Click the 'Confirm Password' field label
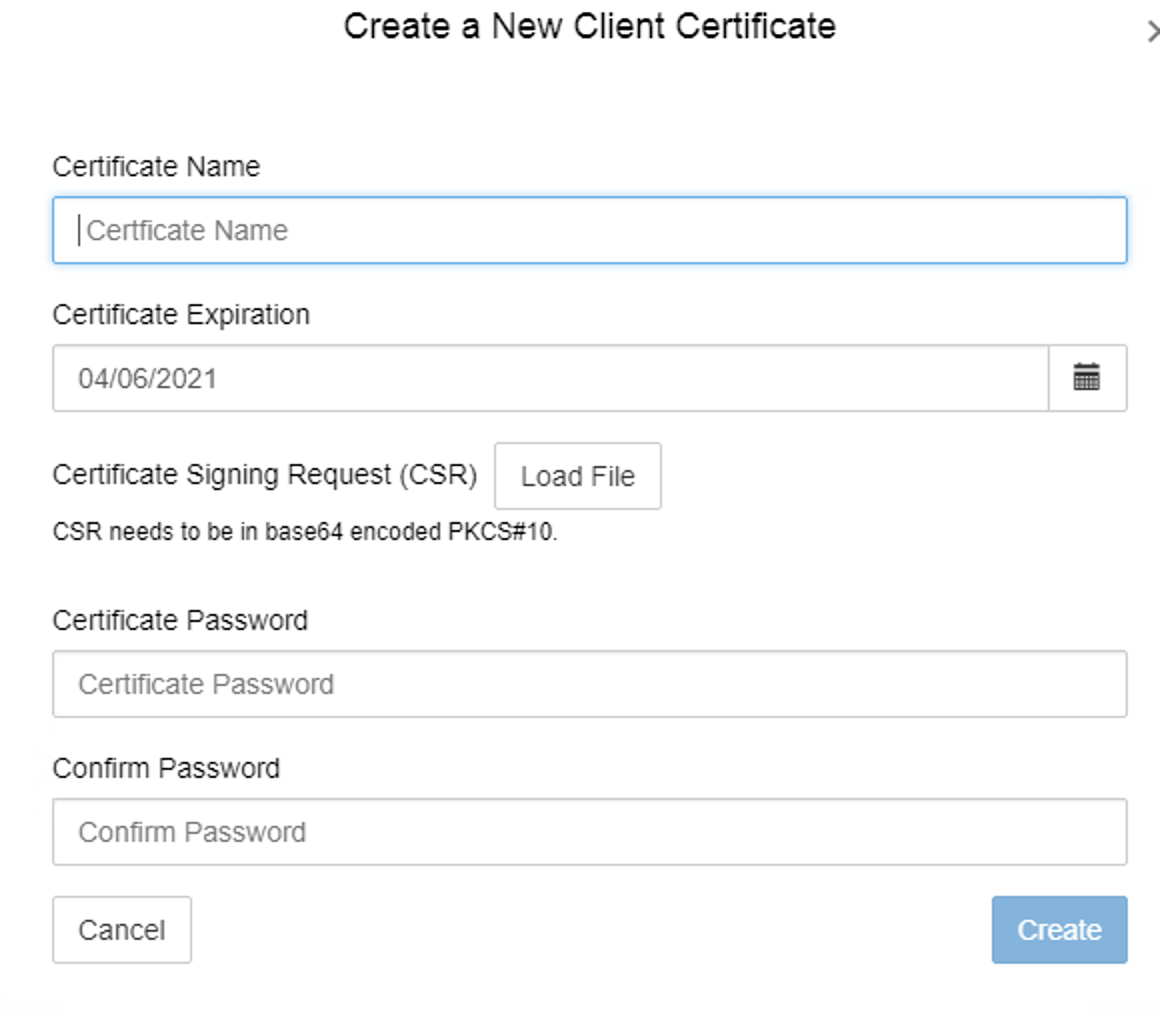This screenshot has width=1160, height=1016. tap(166, 768)
